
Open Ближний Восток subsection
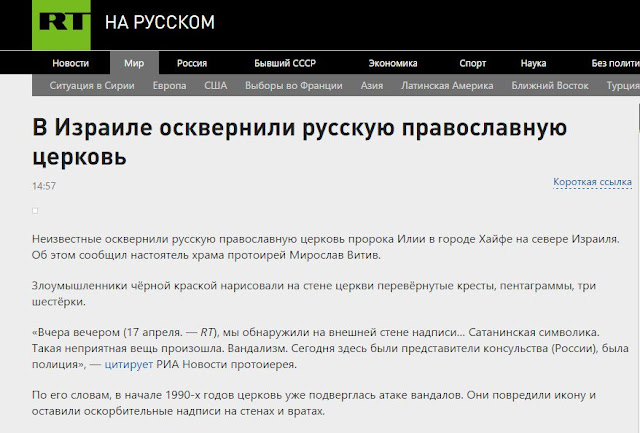tap(550, 86)
